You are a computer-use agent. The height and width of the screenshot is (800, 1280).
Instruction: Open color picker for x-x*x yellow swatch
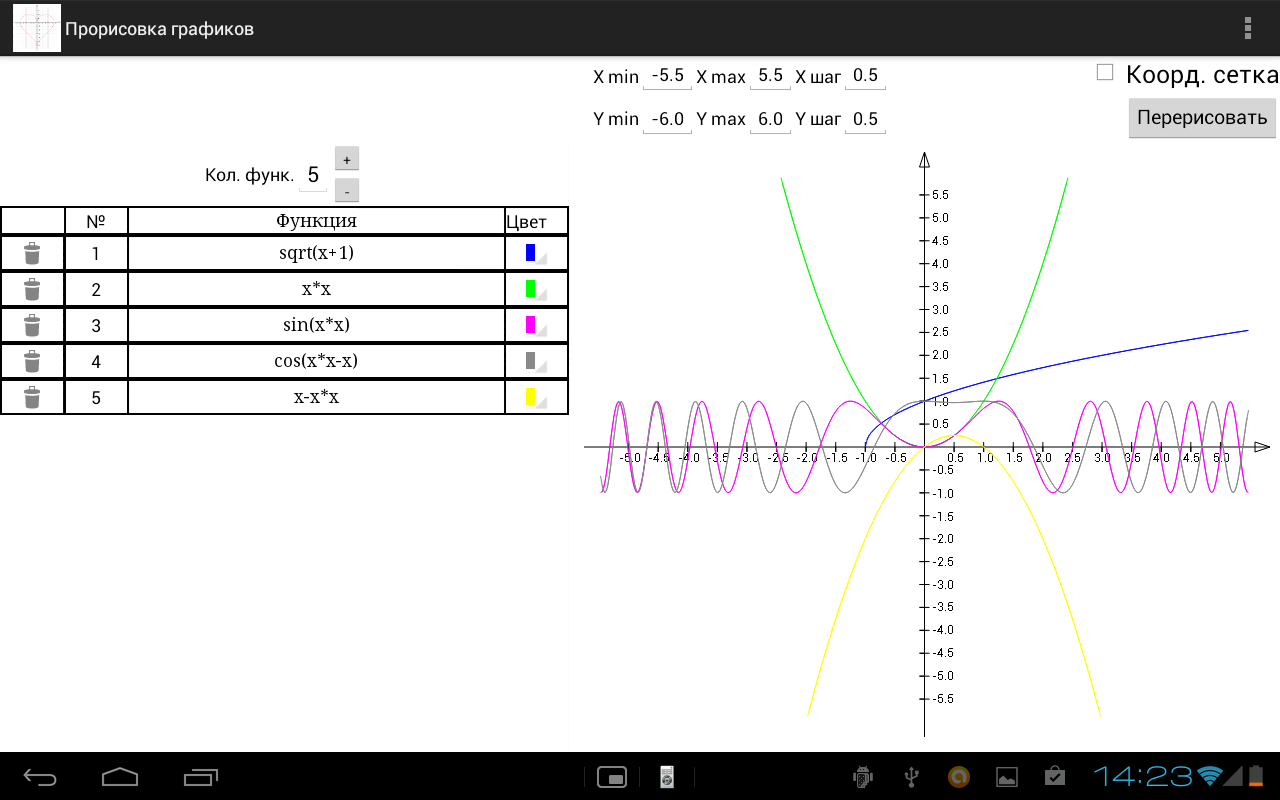coord(536,398)
